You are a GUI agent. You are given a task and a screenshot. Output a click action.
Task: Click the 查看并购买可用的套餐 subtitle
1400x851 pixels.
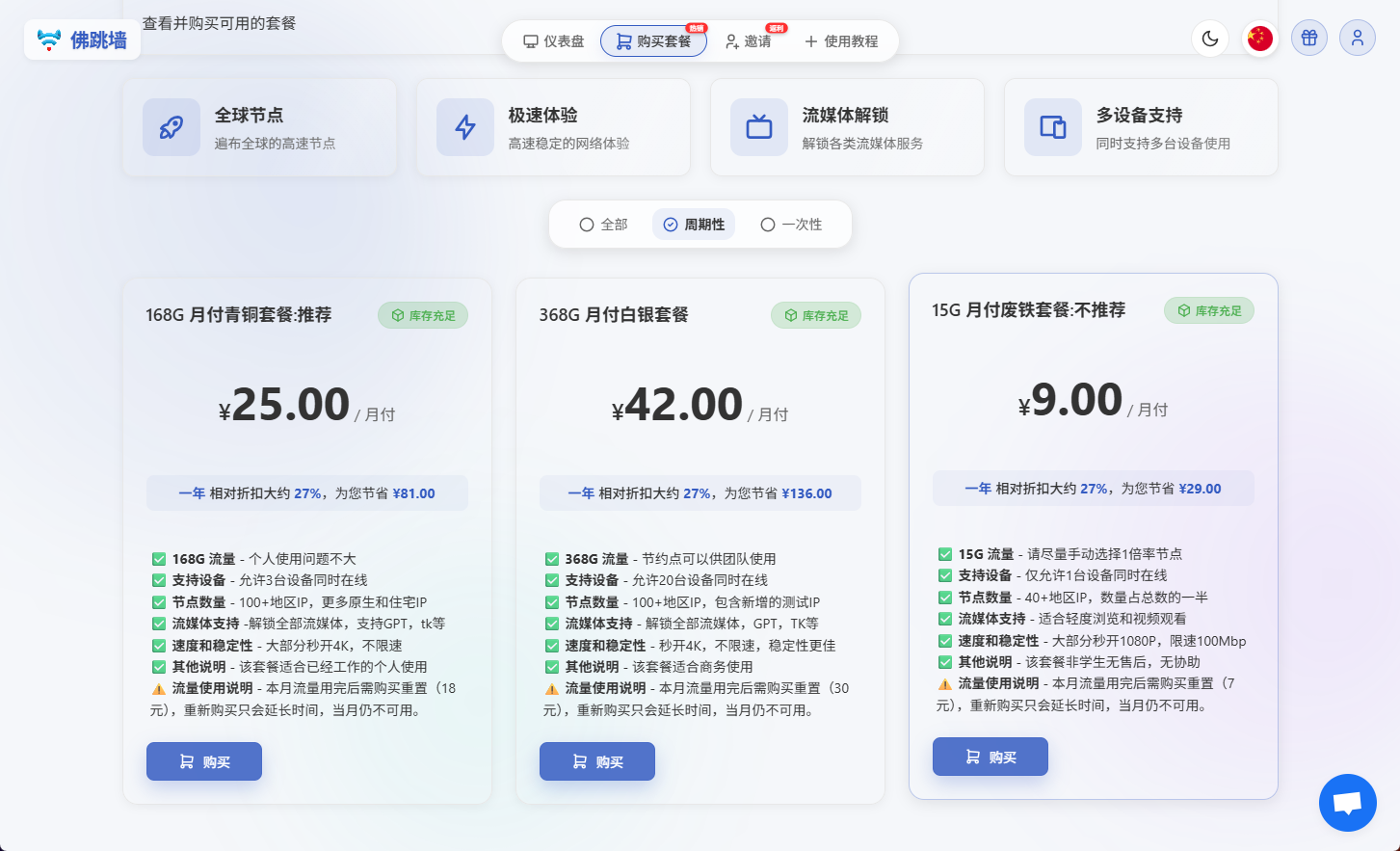tap(220, 23)
